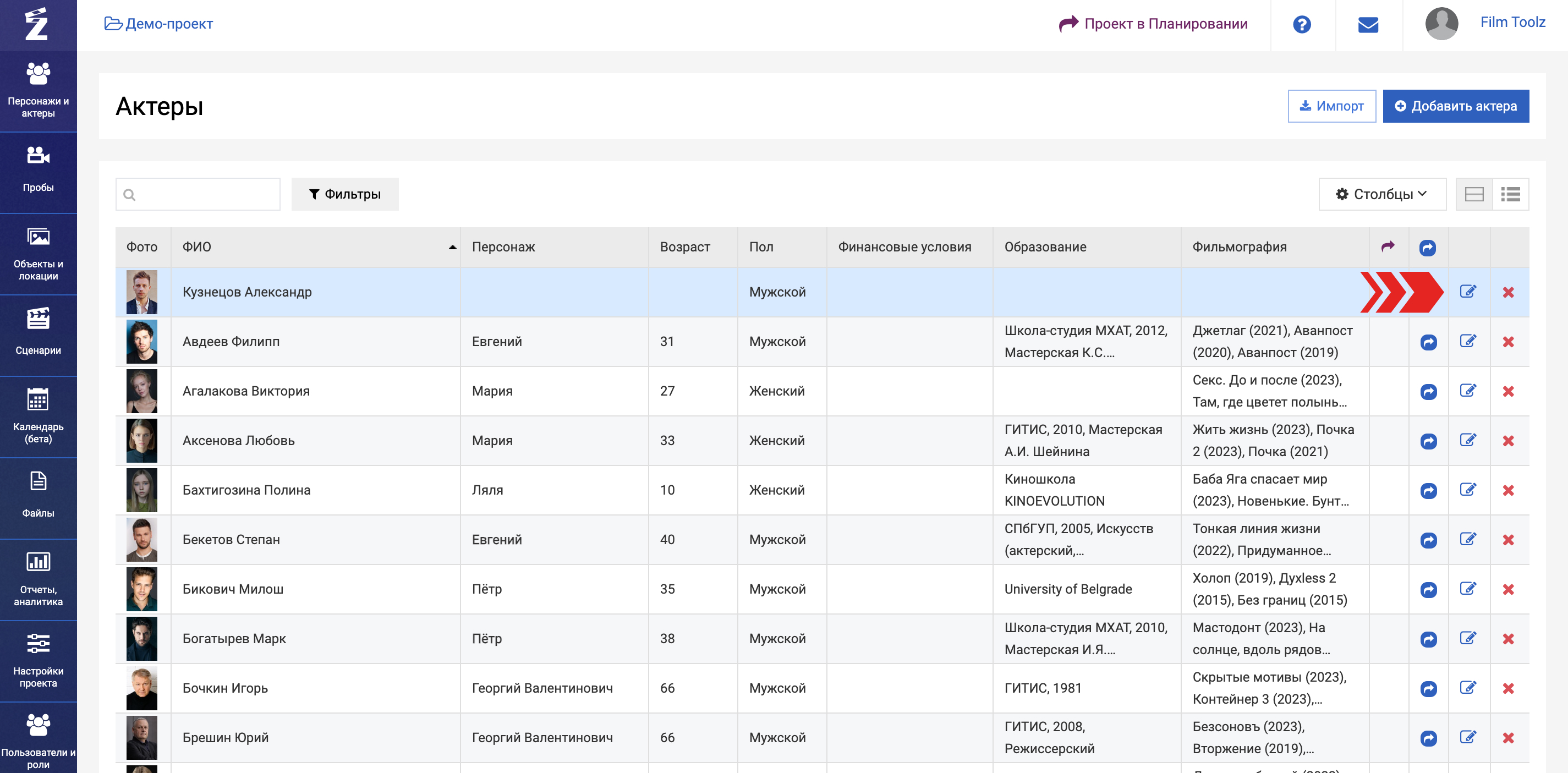This screenshot has width=1568, height=773.
Task: Open Персонажи и актеры sidebar section
Action: point(39,91)
